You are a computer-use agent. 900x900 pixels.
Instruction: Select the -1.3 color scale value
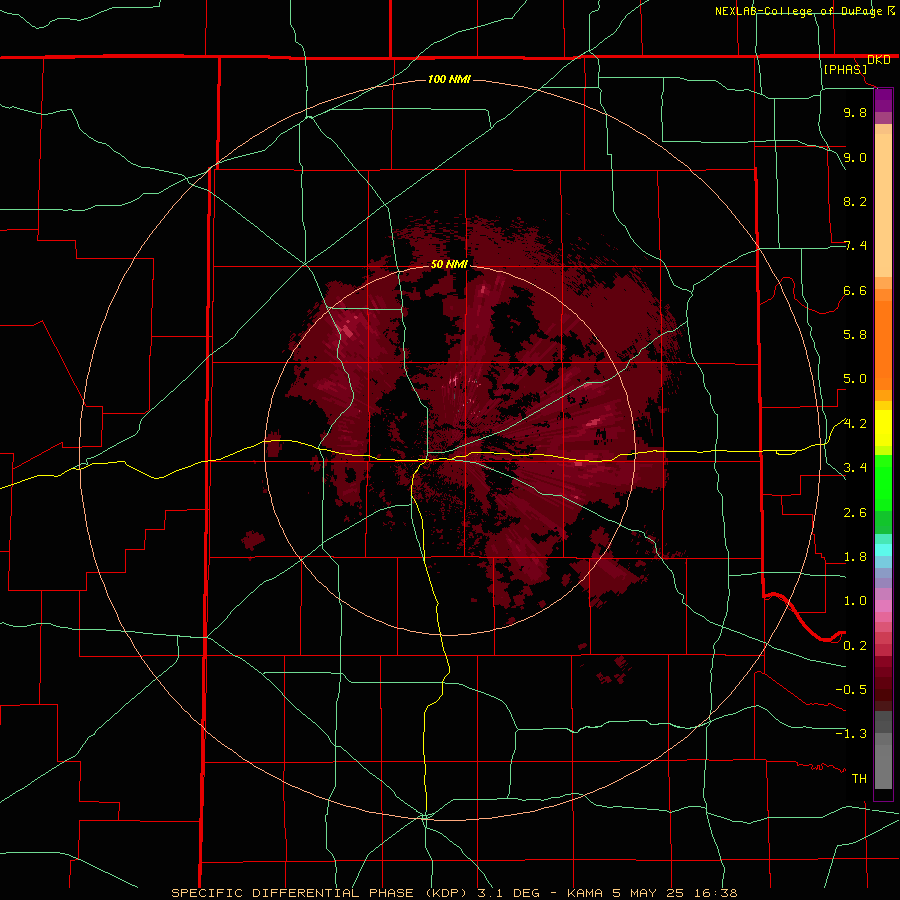[851, 734]
